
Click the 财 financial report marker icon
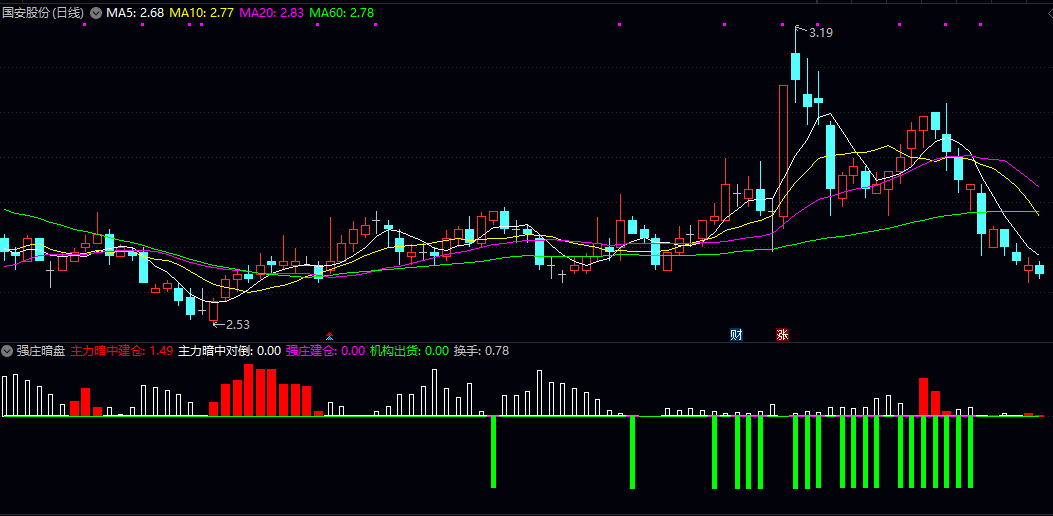[736, 335]
